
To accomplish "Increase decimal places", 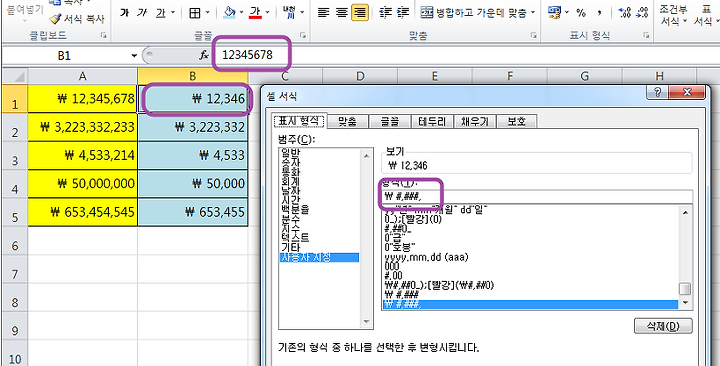I will click(x=624, y=13).
